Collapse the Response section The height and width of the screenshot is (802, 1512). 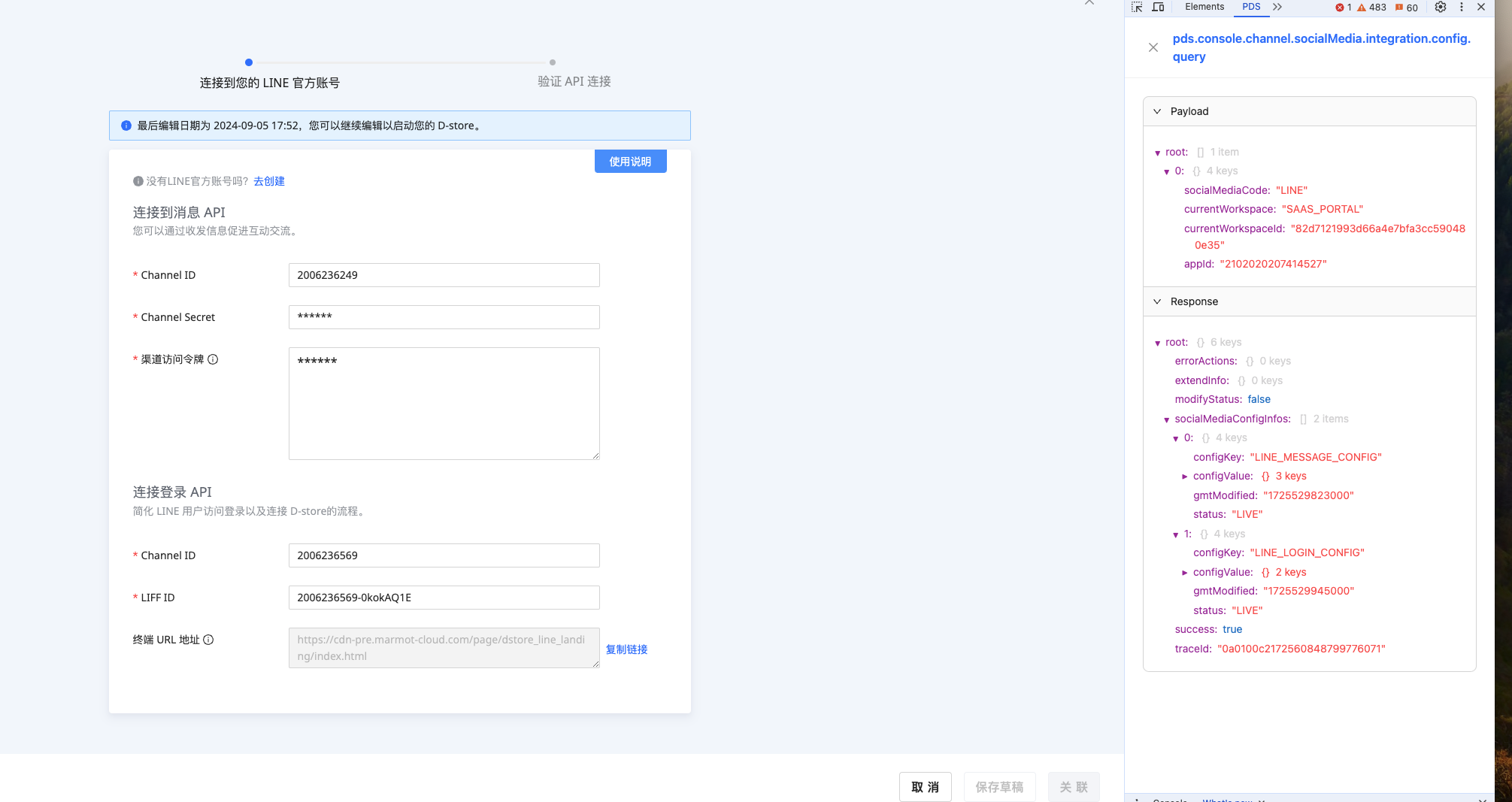click(x=1157, y=301)
